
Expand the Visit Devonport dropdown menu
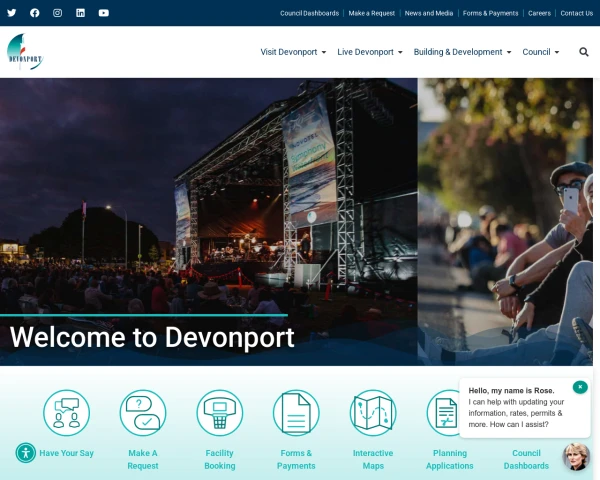tap(293, 52)
